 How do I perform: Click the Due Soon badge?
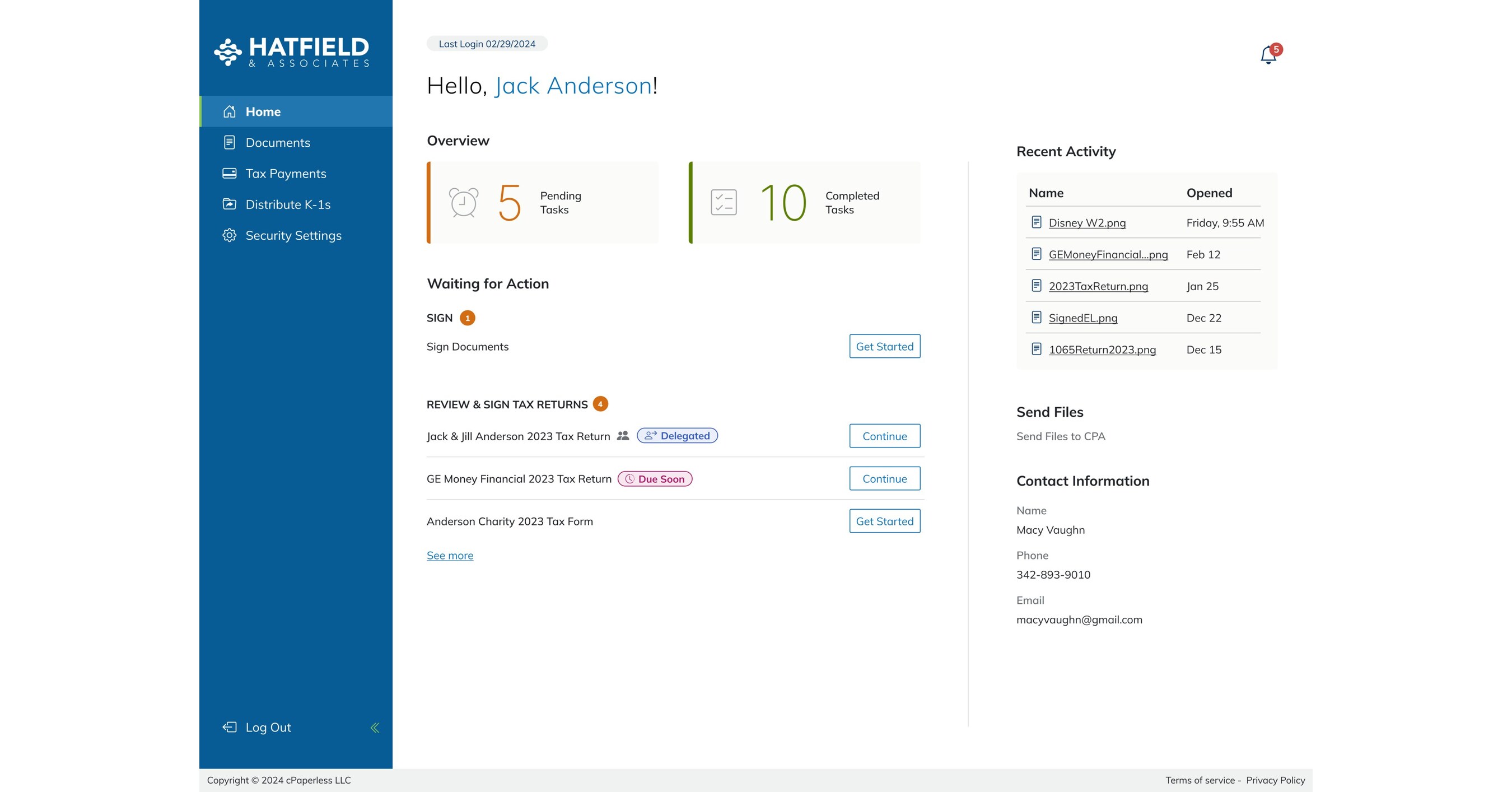pos(656,478)
